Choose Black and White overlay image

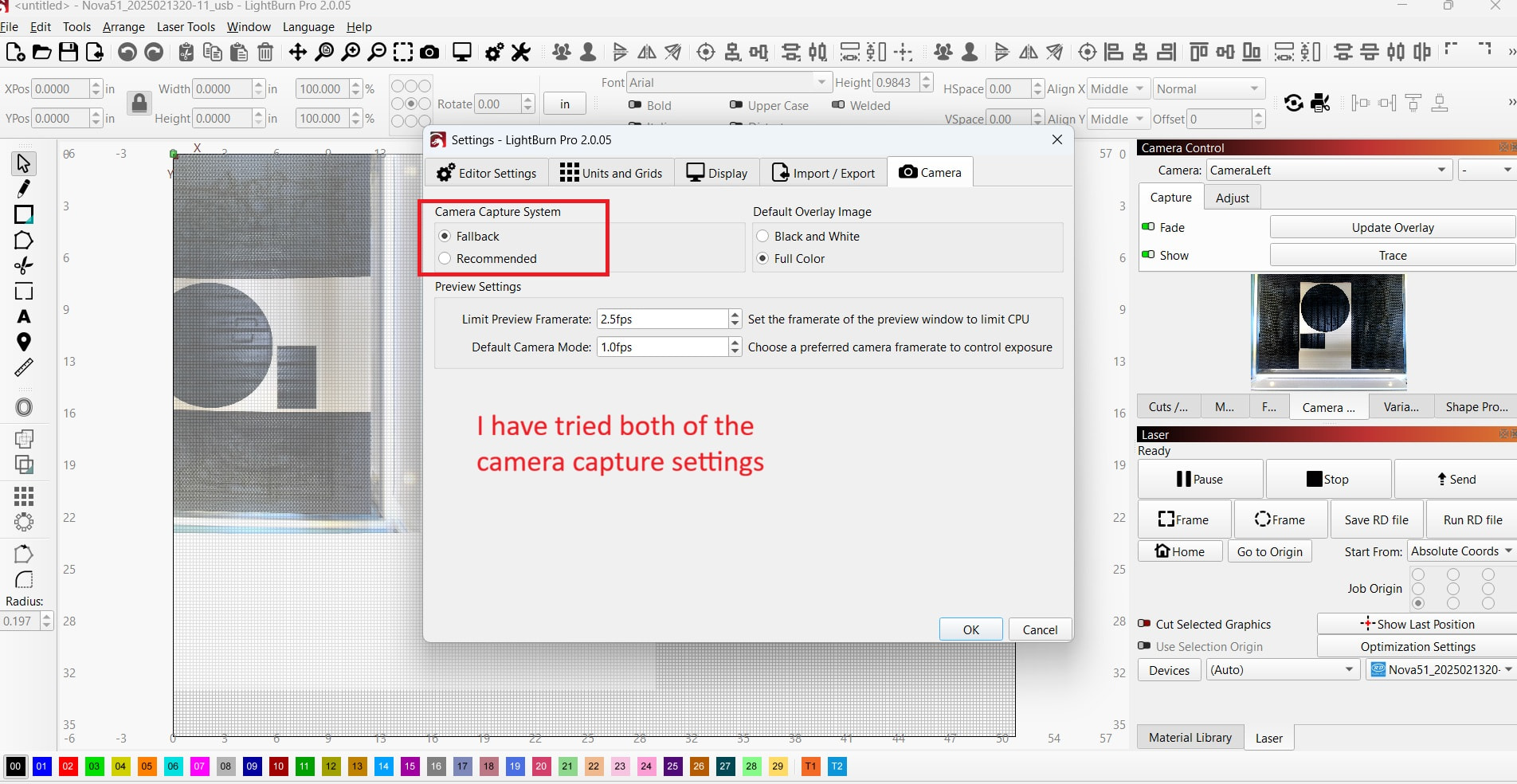point(763,237)
